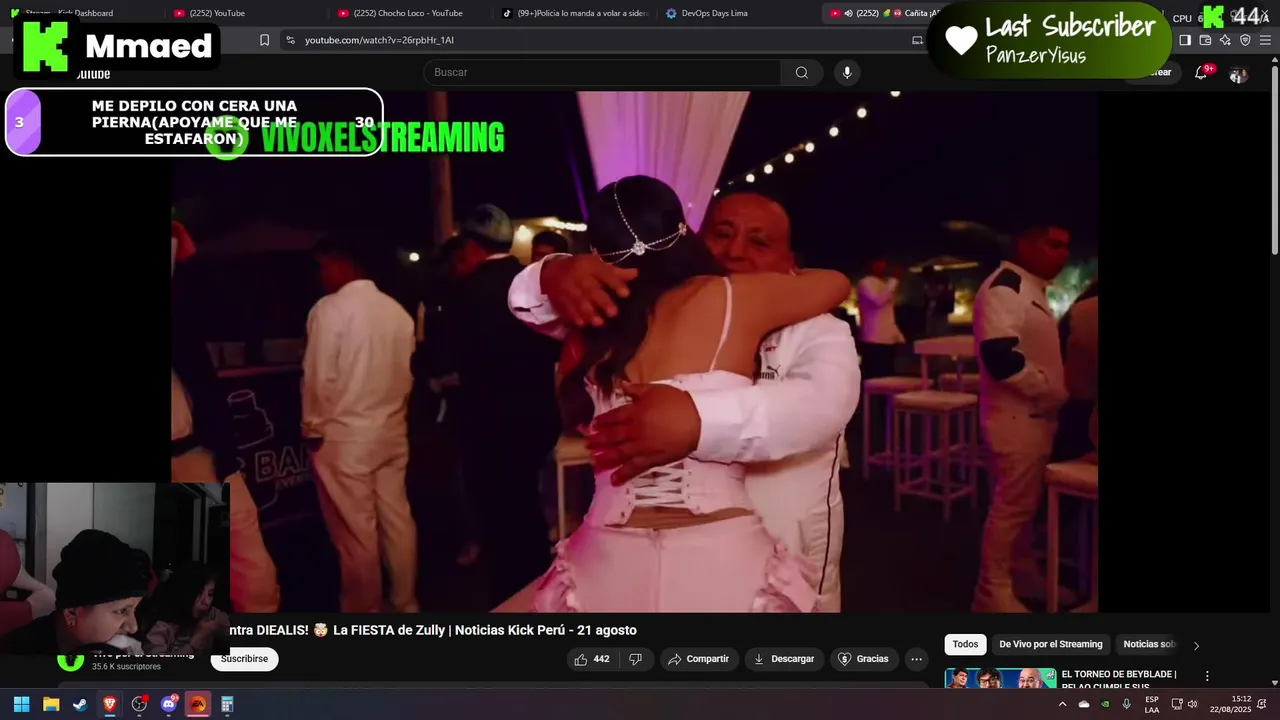Click the microphone tray icon
Viewport: 1280px width, 720px height.
pos(1127,705)
